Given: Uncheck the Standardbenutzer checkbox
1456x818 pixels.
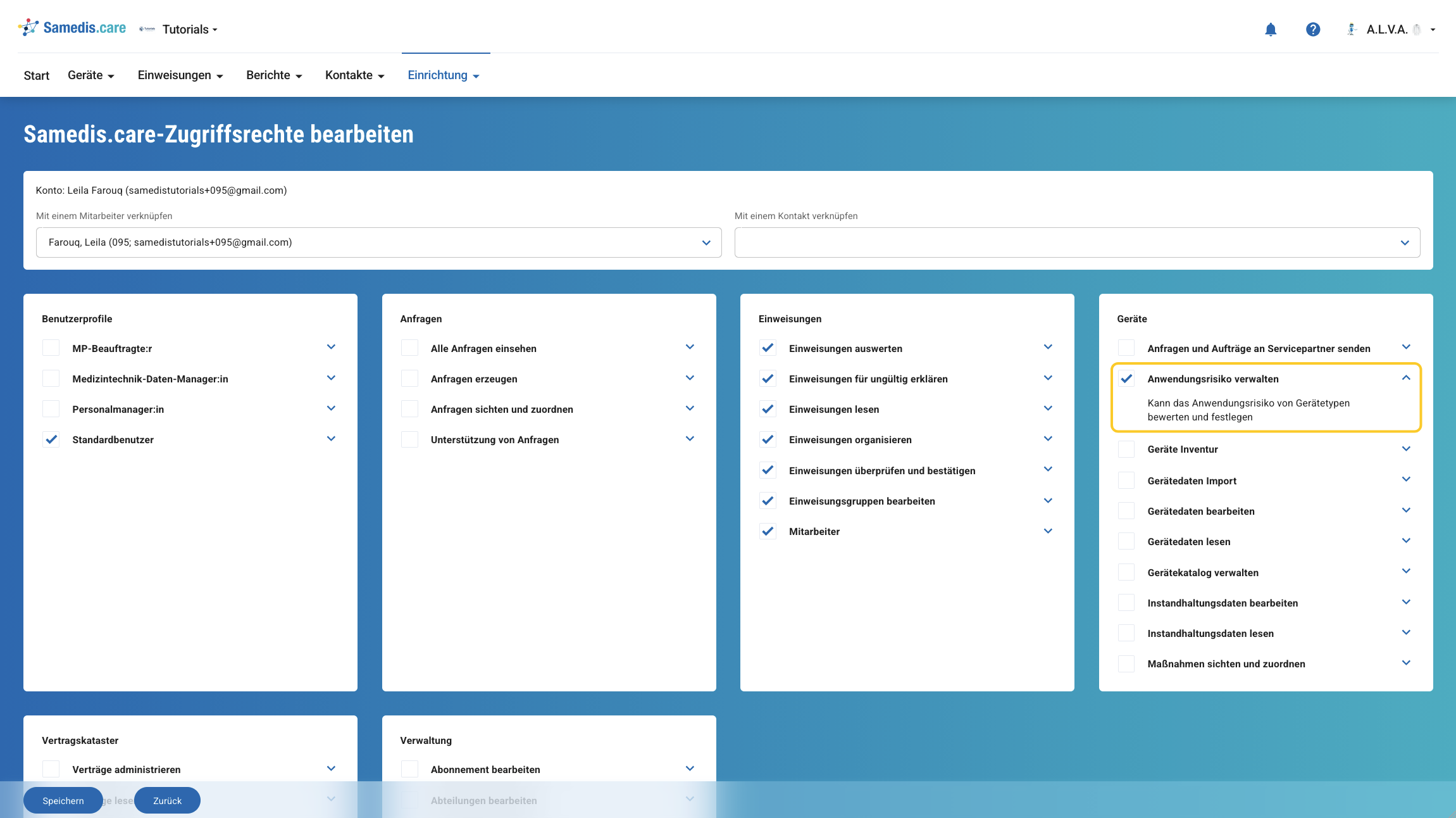Looking at the screenshot, I should coord(51,439).
